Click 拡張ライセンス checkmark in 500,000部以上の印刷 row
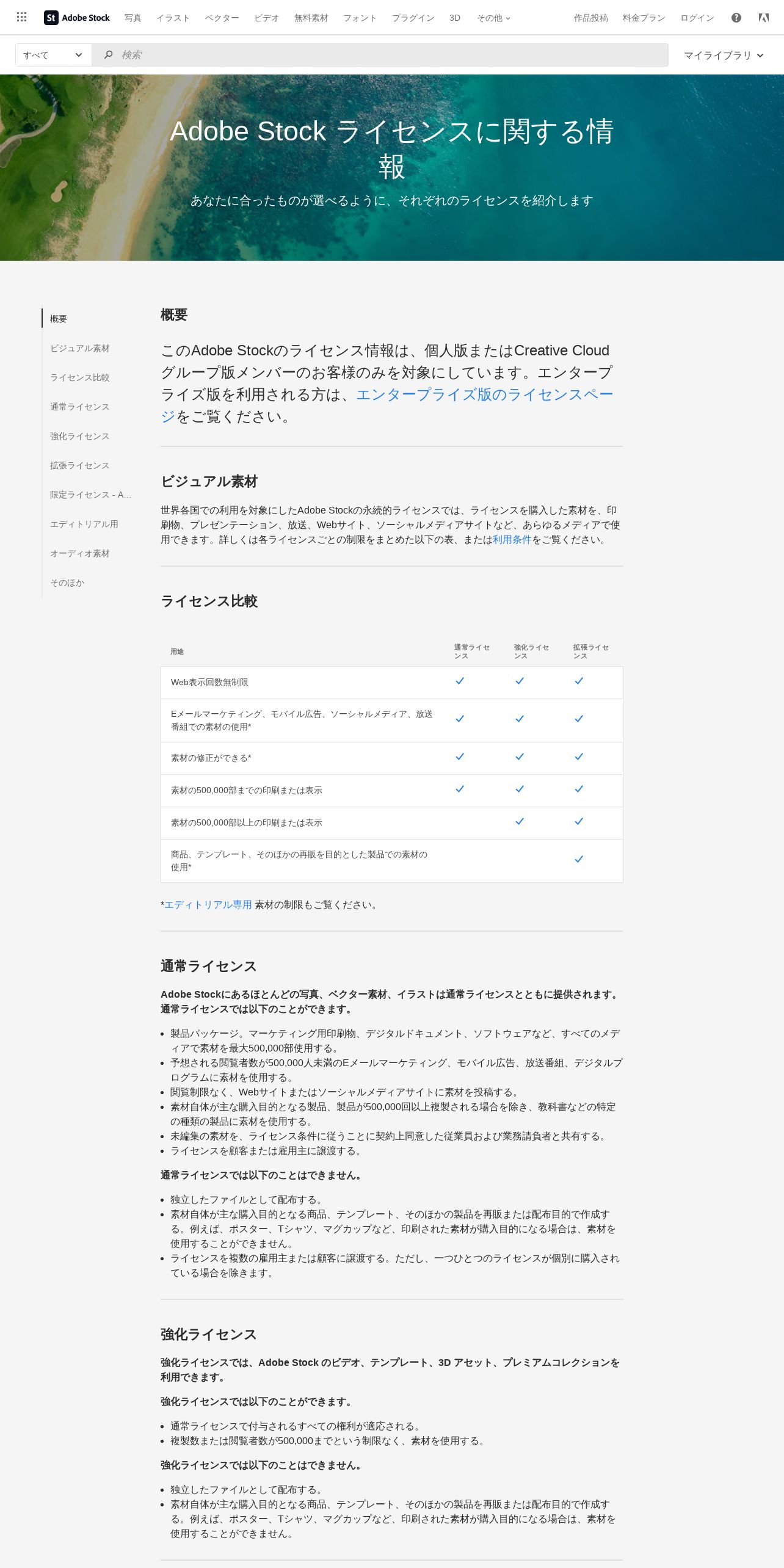The width and height of the screenshot is (784, 1568). tap(579, 821)
